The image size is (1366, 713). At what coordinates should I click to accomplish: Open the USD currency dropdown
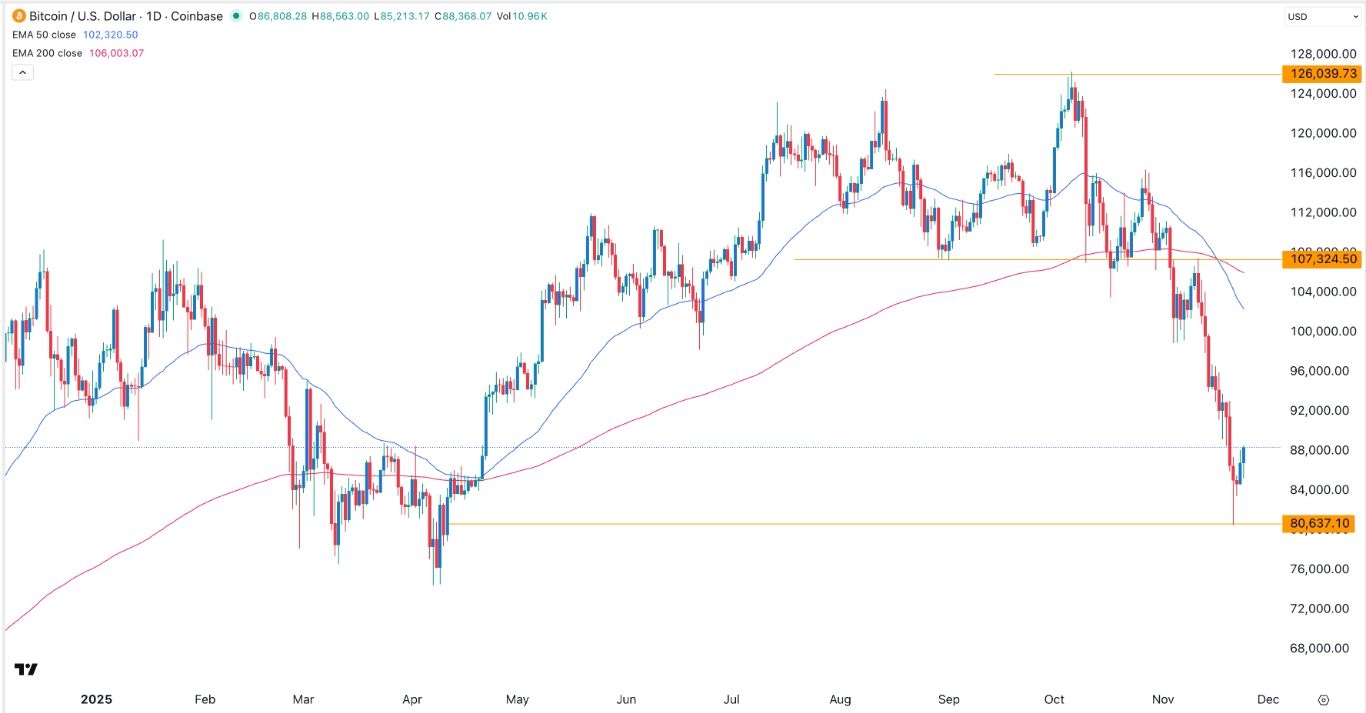tap(1320, 16)
